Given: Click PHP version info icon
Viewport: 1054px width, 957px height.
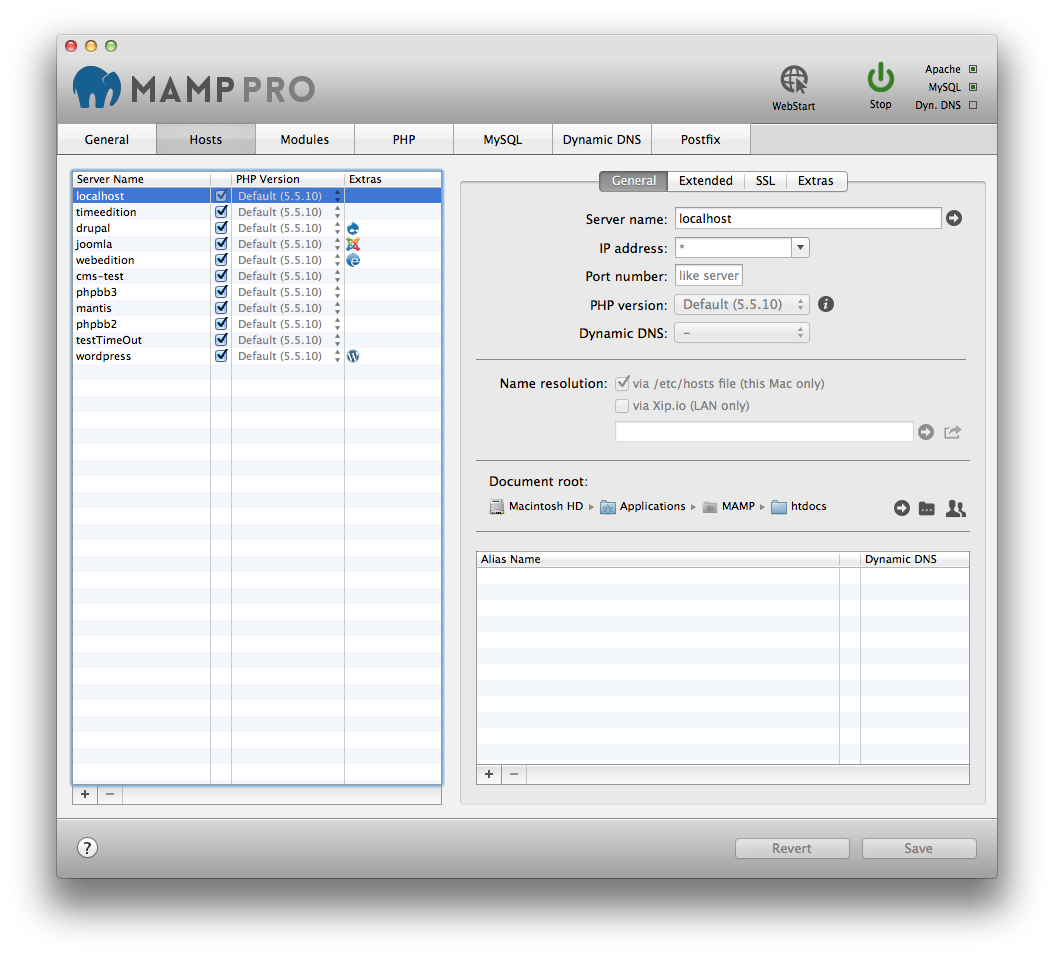Looking at the screenshot, I should tap(826, 304).
